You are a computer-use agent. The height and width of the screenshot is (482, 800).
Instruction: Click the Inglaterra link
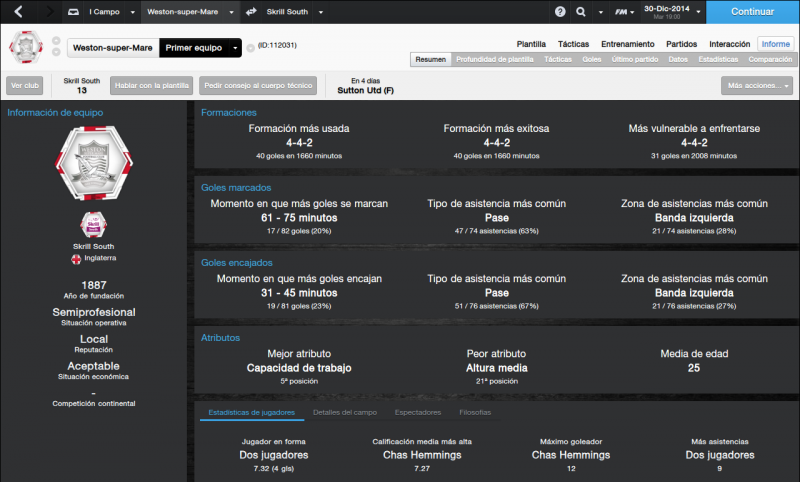pos(100,258)
